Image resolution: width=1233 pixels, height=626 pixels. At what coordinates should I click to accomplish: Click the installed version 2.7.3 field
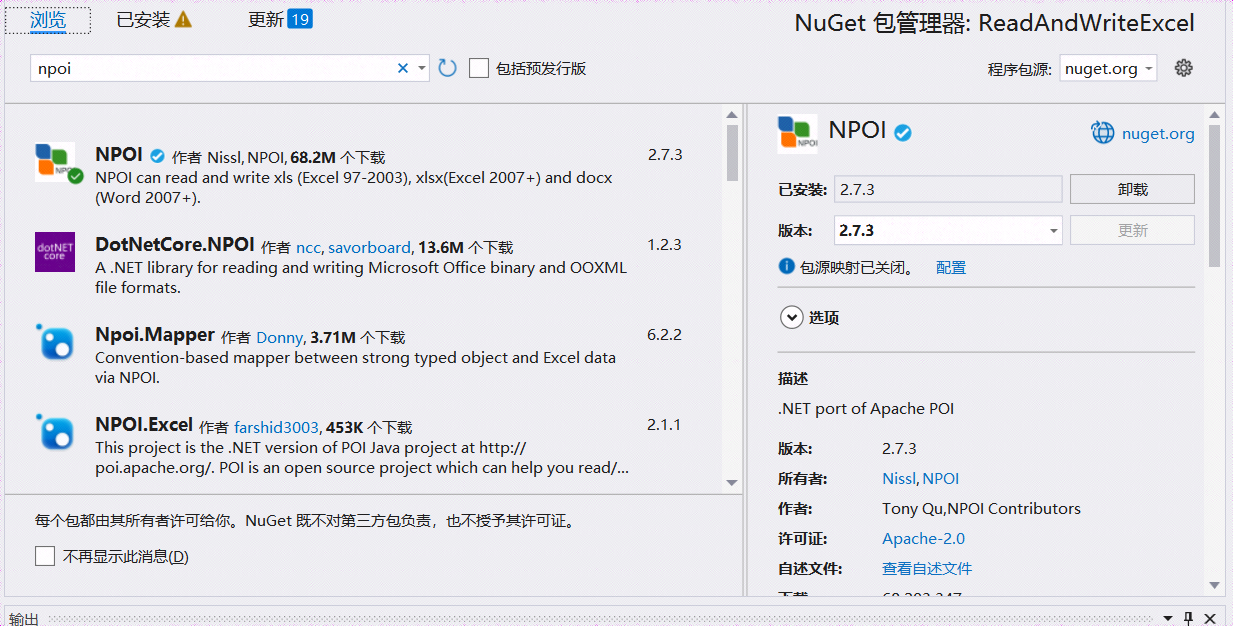948,189
